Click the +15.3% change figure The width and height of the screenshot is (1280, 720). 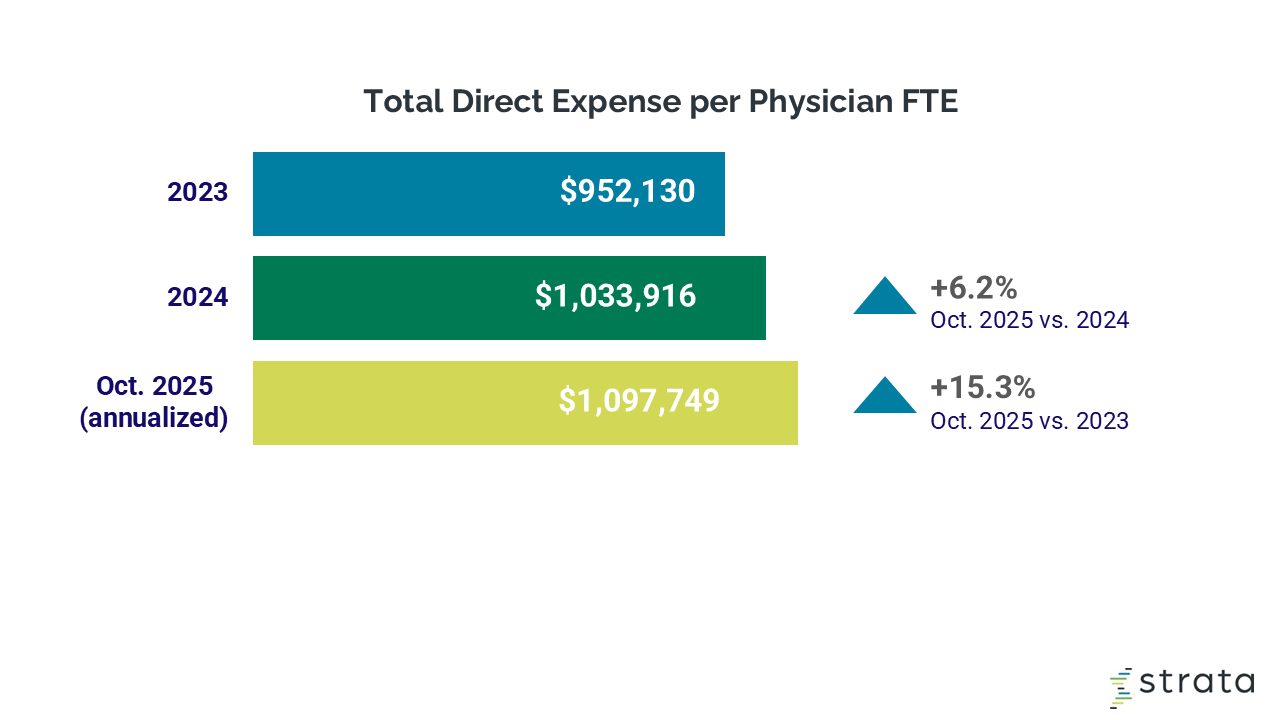click(x=982, y=388)
